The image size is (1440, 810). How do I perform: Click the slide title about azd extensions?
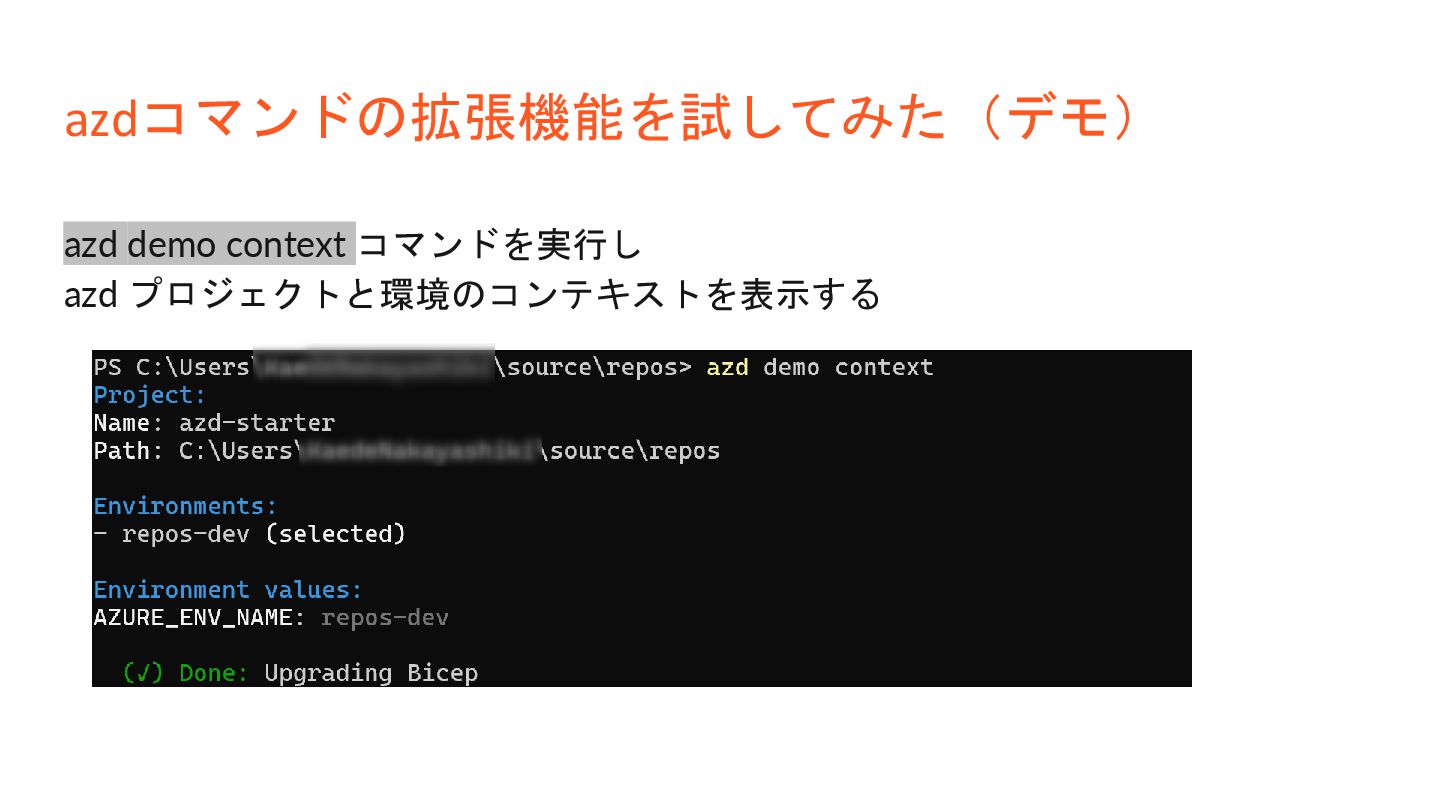click(x=601, y=119)
